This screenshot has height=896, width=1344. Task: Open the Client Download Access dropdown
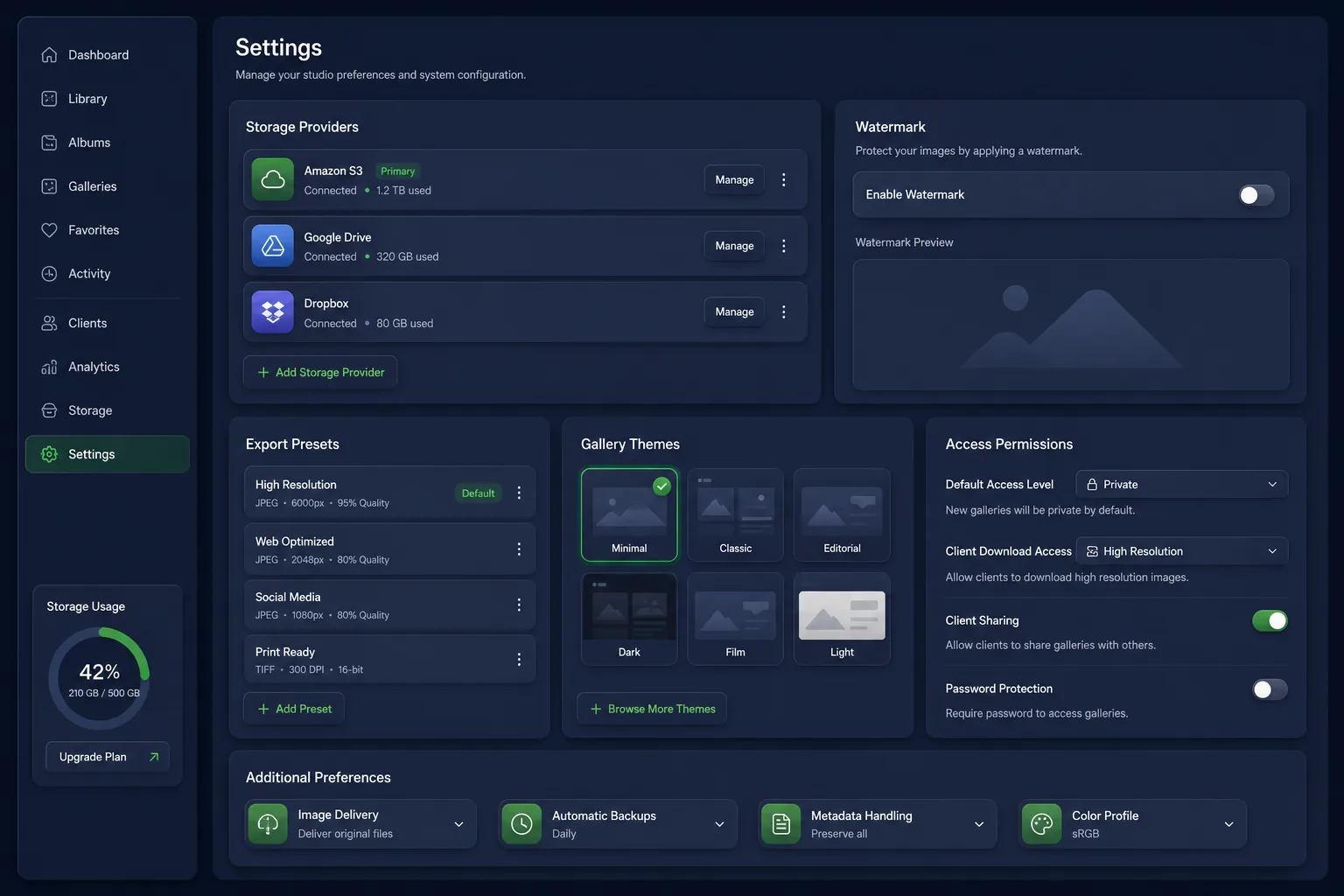point(1182,551)
